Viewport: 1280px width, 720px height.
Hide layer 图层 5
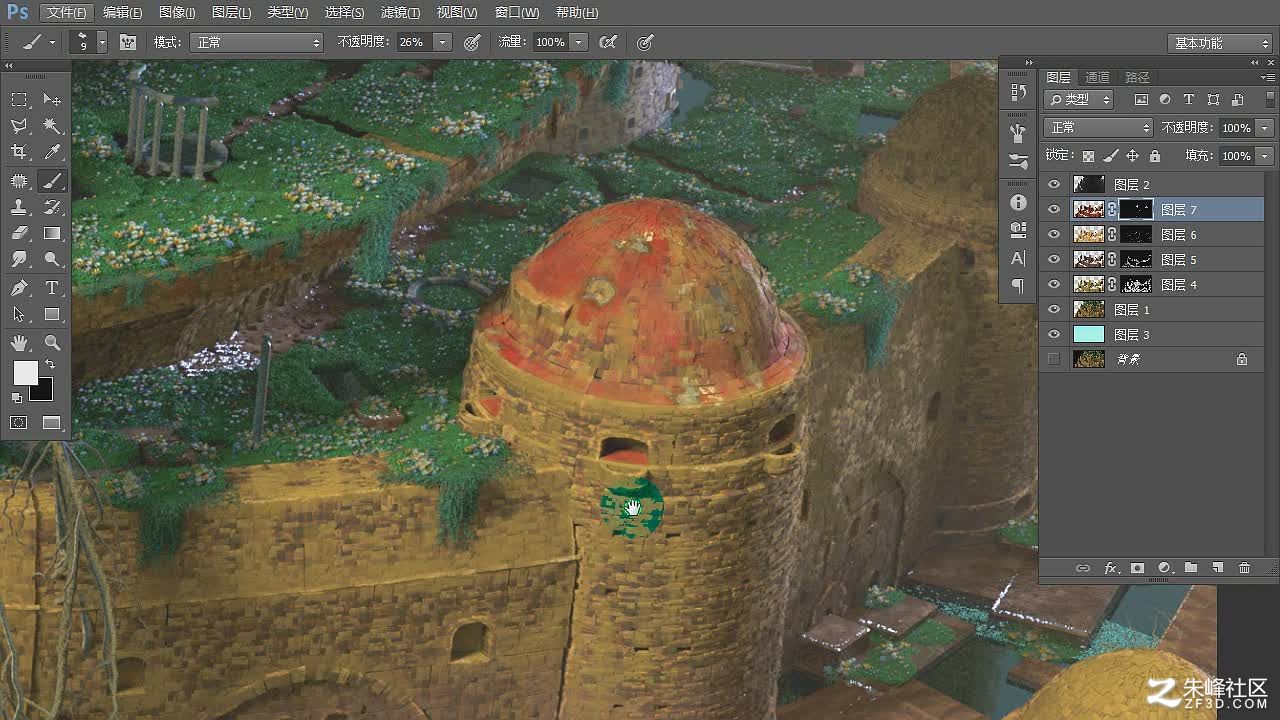(x=1053, y=259)
